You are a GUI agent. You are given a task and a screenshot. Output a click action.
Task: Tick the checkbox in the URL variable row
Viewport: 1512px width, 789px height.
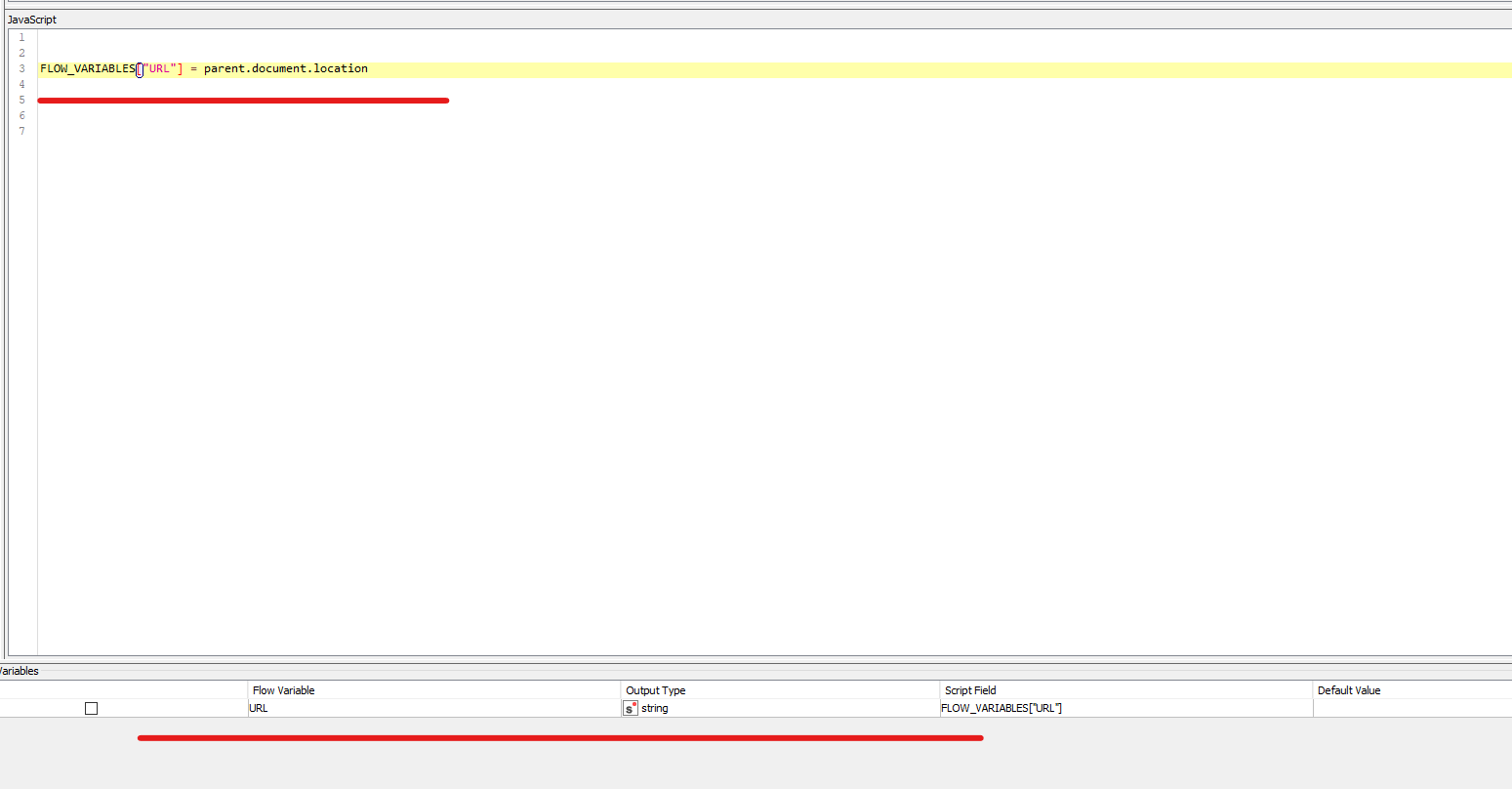click(91, 708)
